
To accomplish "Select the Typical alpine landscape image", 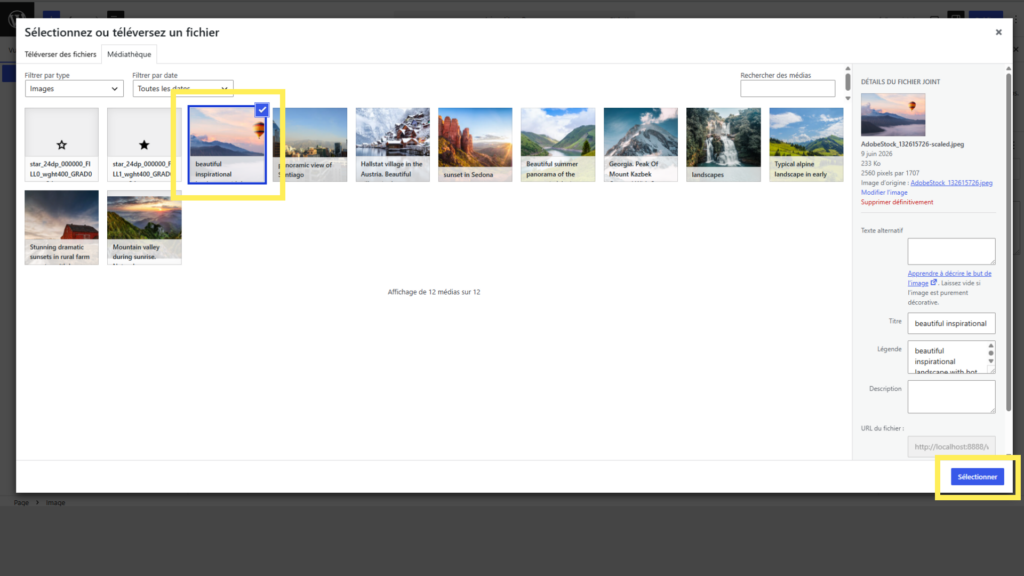I will (x=806, y=144).
